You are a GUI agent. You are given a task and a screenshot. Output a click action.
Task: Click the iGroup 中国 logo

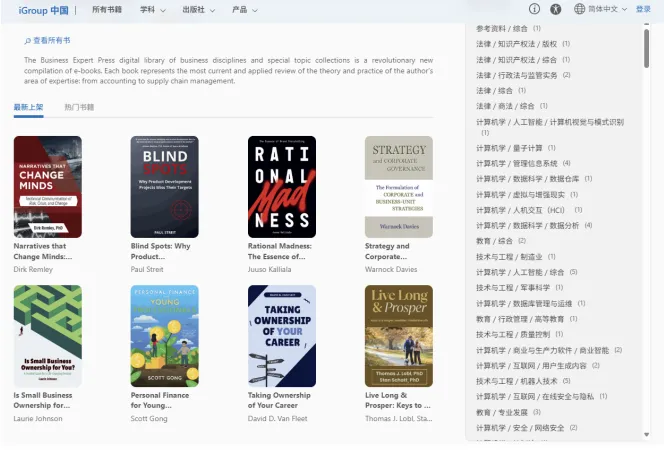(43, 10)
